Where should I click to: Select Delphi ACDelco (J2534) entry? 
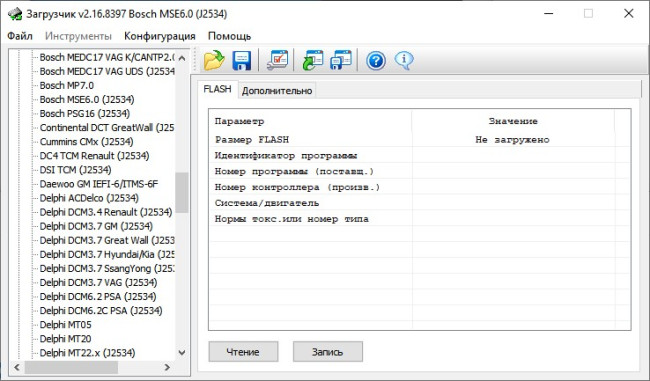click(x=89, y=198)
